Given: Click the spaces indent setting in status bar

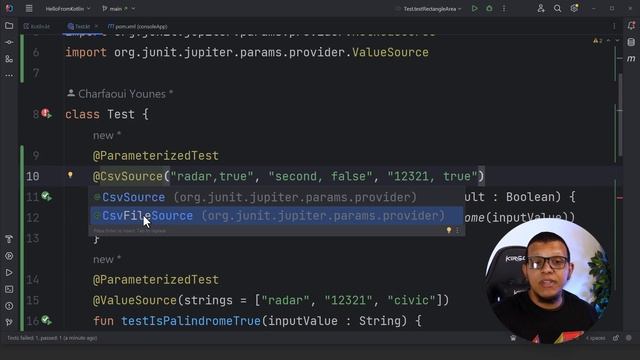Looking at the screenshot, I should (x=596, y=338).
